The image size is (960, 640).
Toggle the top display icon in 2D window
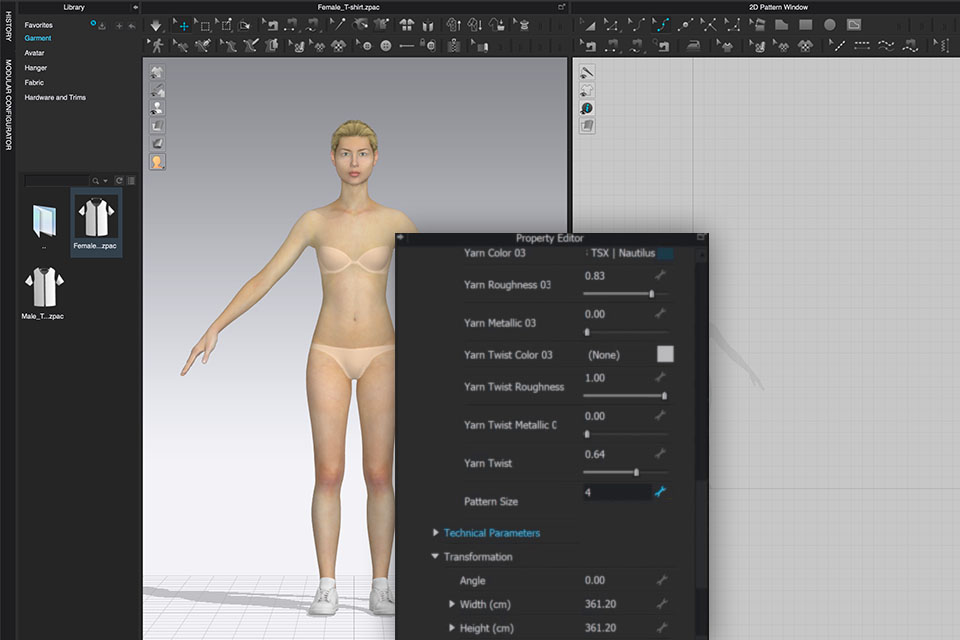[587, 72]
